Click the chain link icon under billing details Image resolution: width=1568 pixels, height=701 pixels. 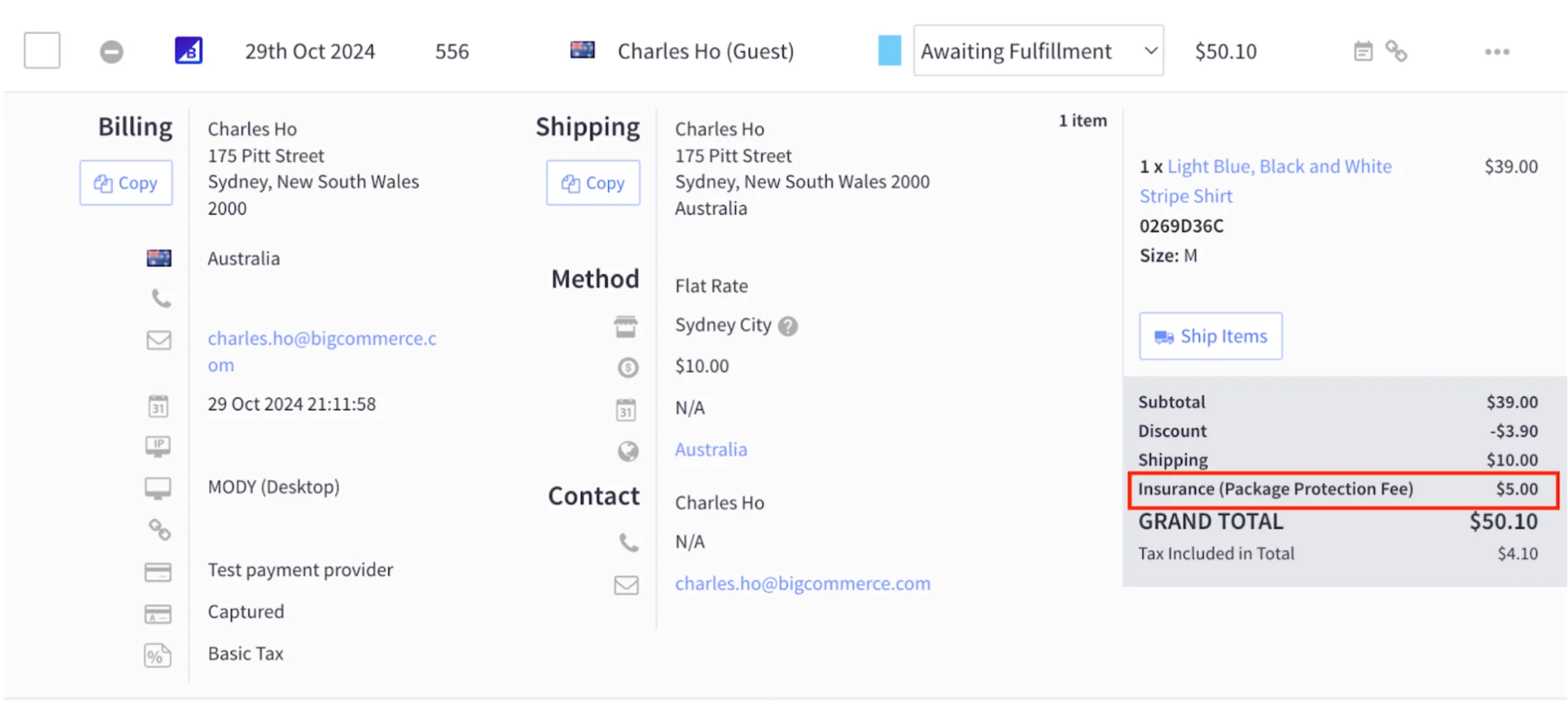pyautogui.click(x=159, y=529)
